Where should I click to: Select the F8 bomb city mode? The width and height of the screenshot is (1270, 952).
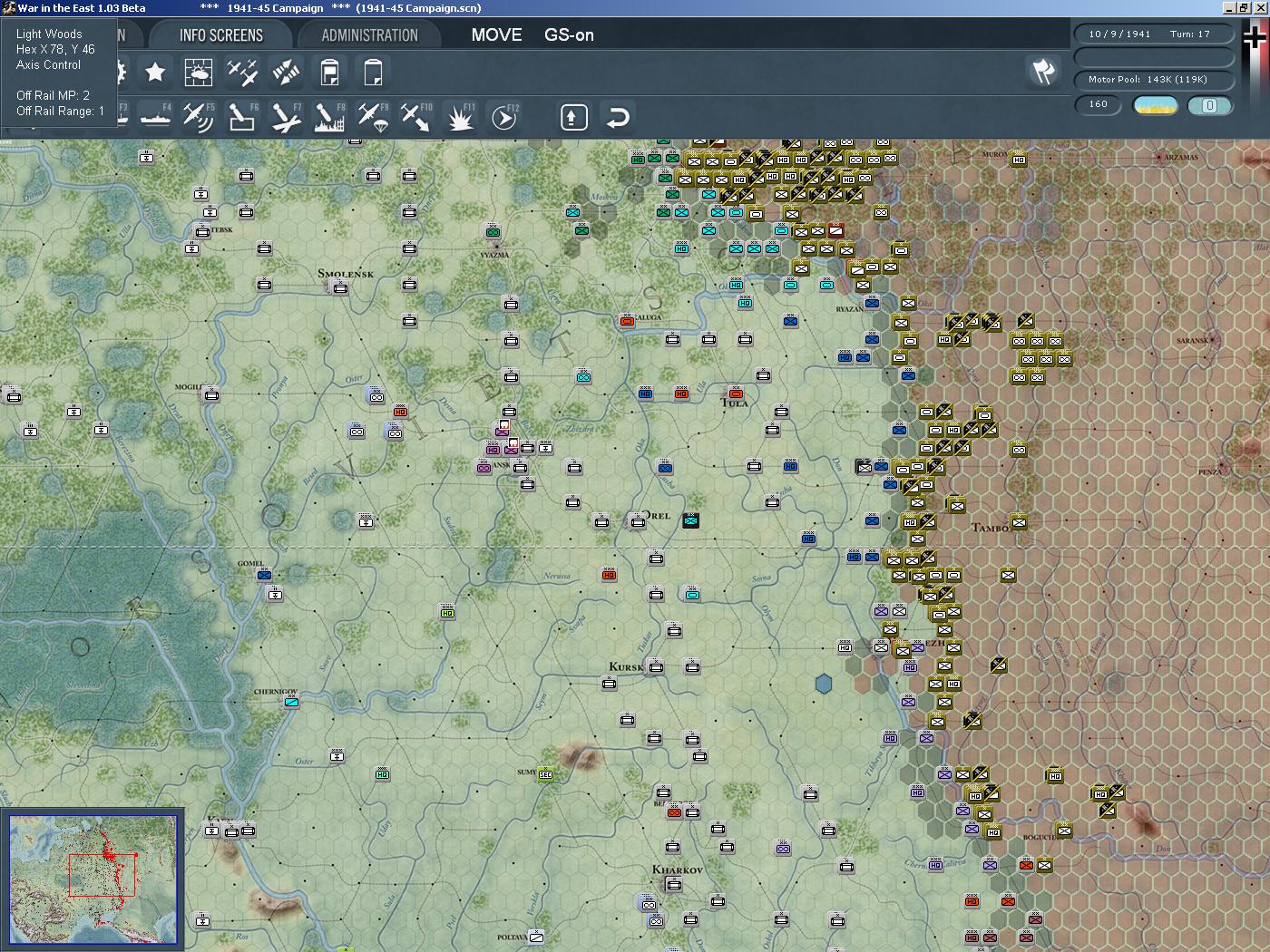point(329,117)
